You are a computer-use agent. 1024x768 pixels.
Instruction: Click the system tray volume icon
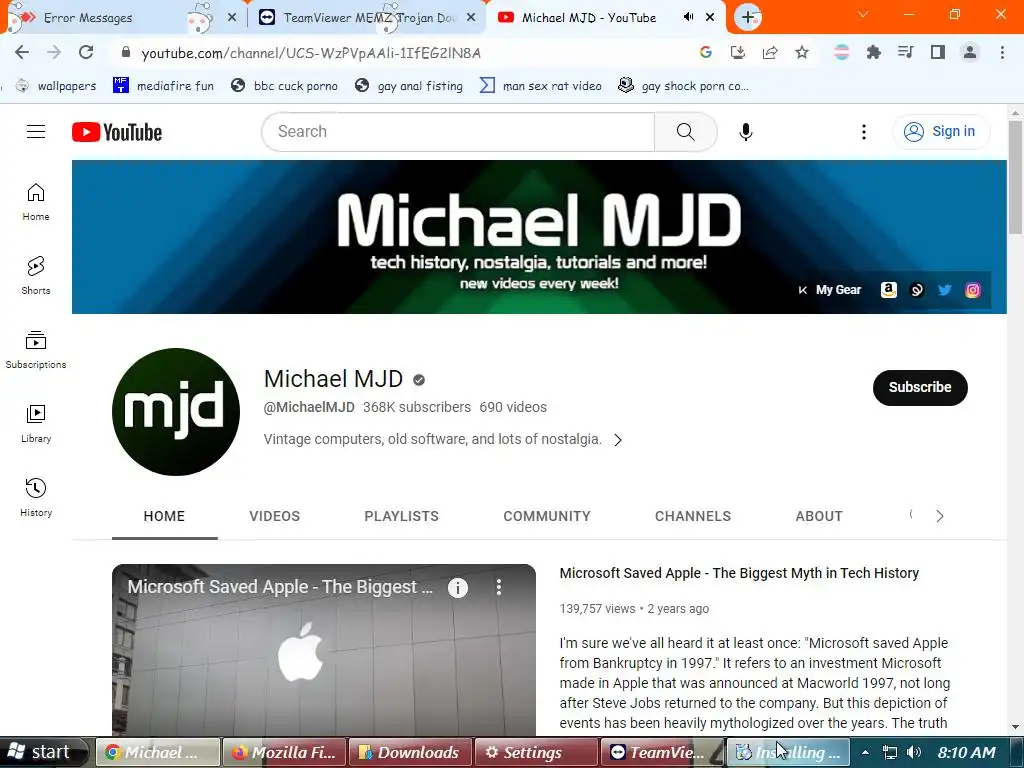tap(914, 752)
